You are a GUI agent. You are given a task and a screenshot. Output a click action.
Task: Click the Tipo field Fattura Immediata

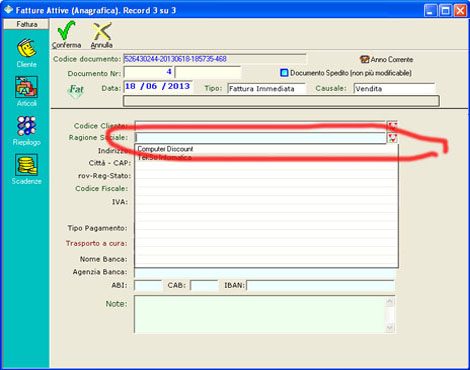point(266,89)
